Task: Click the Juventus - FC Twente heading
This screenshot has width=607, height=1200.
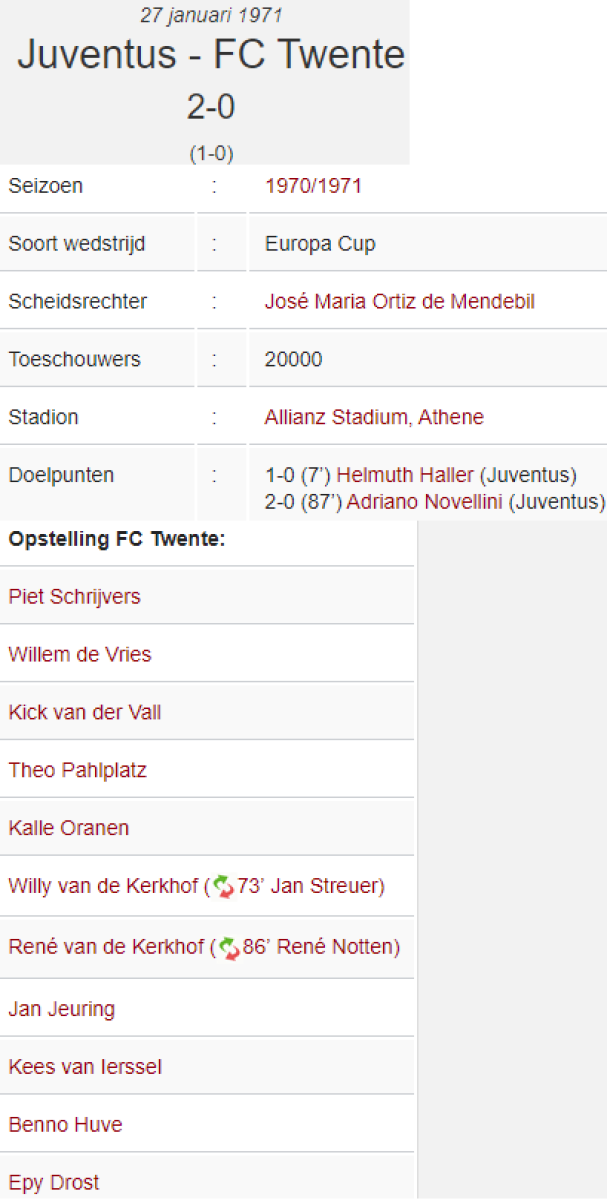Action: click(211, 54)
